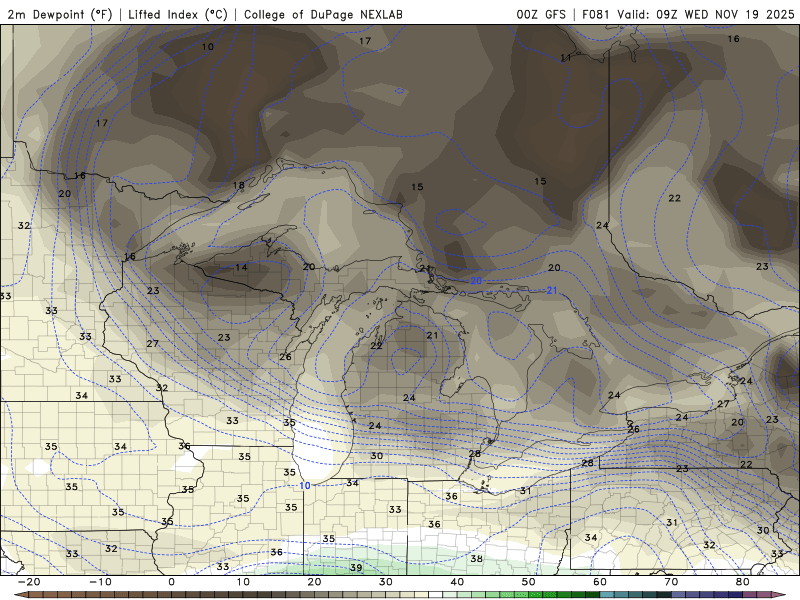Click the '70' colorbar tick label

coord(671,582)
